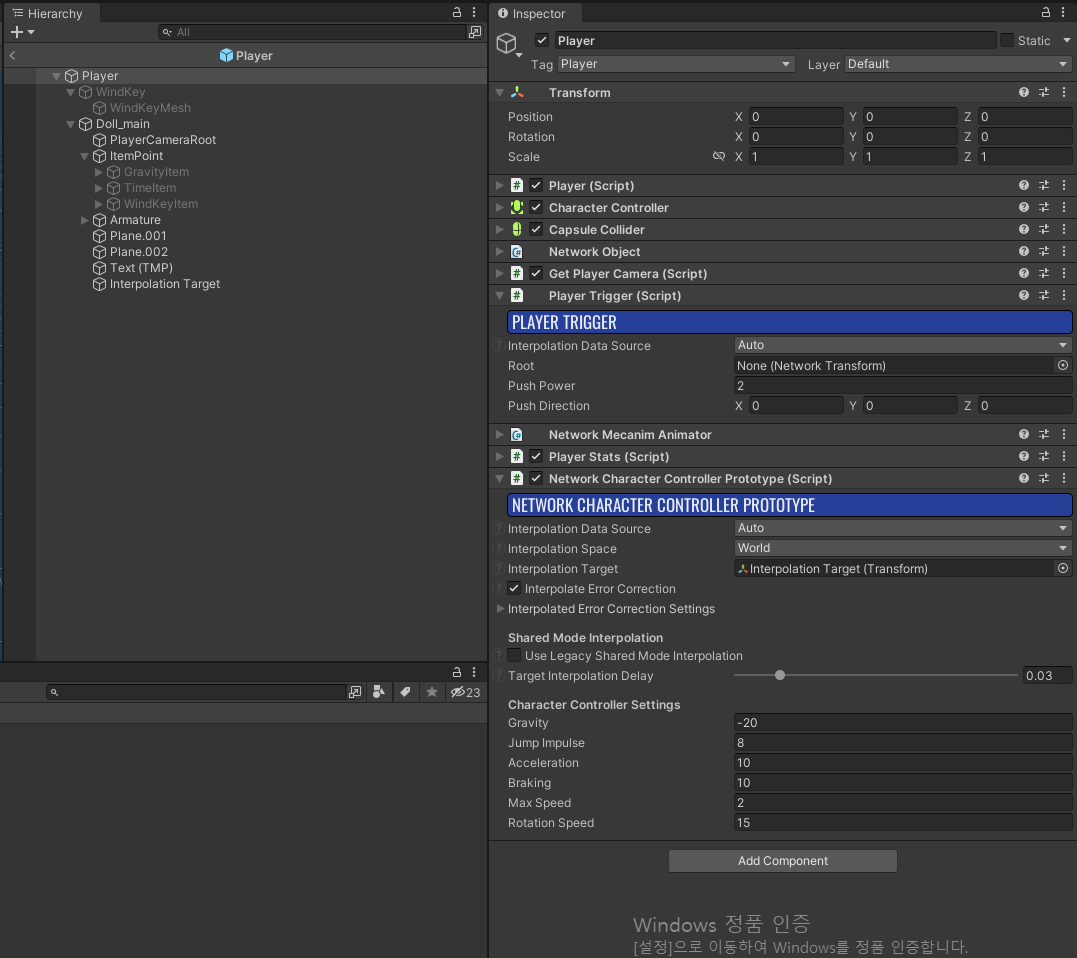Expand Interpolated Error Correction Settings
This screenshot has width=1077, height=958.
click(500, 608)
